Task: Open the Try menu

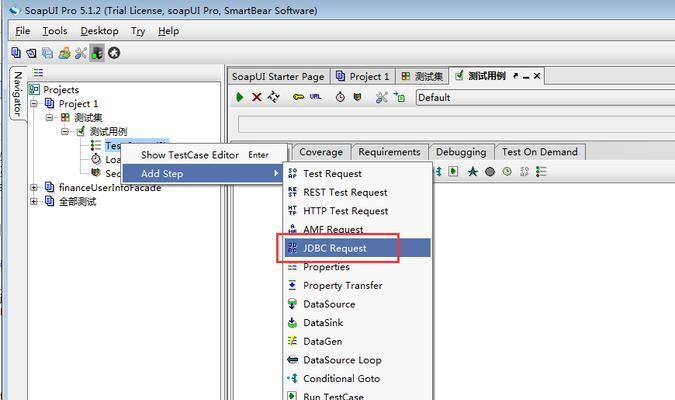Action: click(138, 31)
